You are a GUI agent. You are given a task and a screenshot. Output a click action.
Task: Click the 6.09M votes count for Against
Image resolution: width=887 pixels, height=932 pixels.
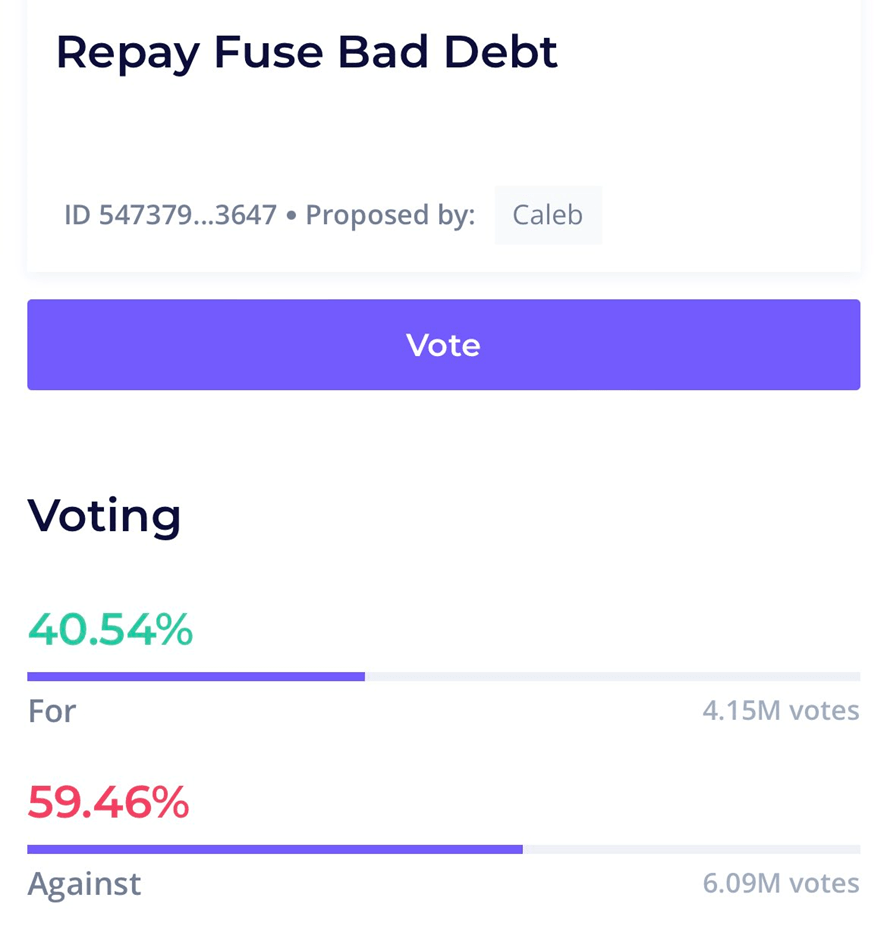click(779, 883)
